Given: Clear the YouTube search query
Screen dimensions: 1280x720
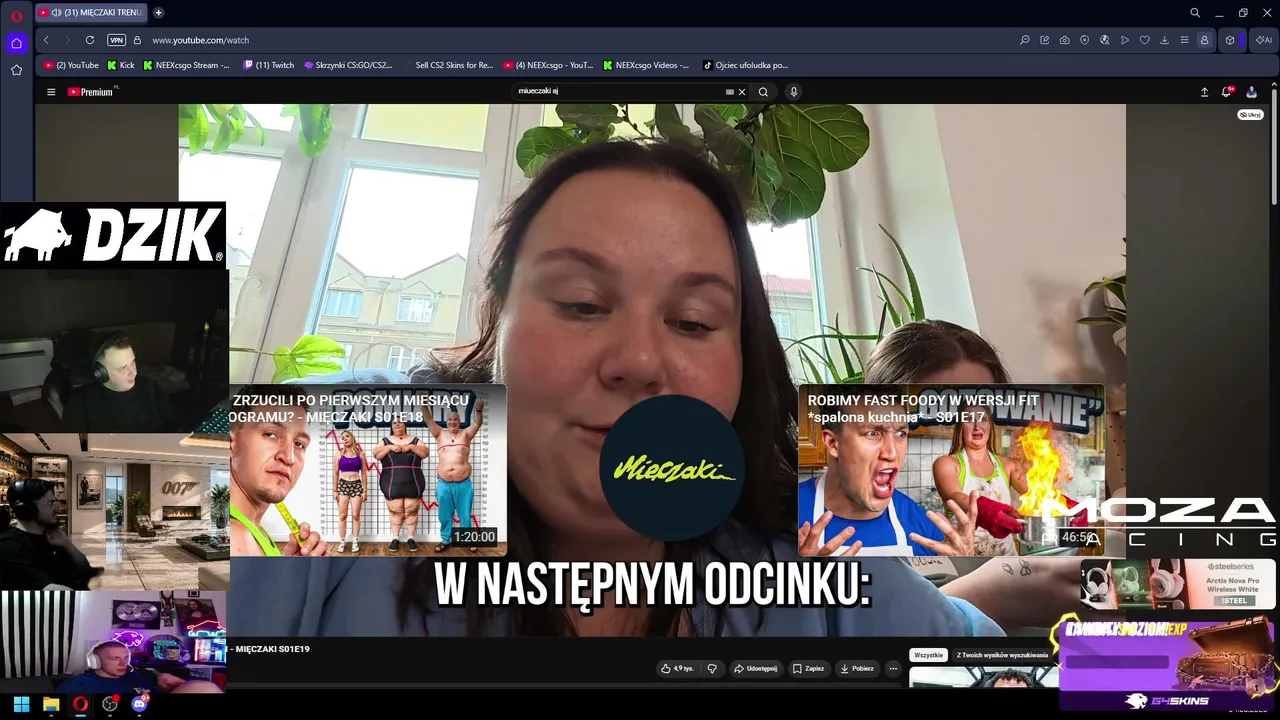Looking at the screenshot, I should (x=742, y=92).
